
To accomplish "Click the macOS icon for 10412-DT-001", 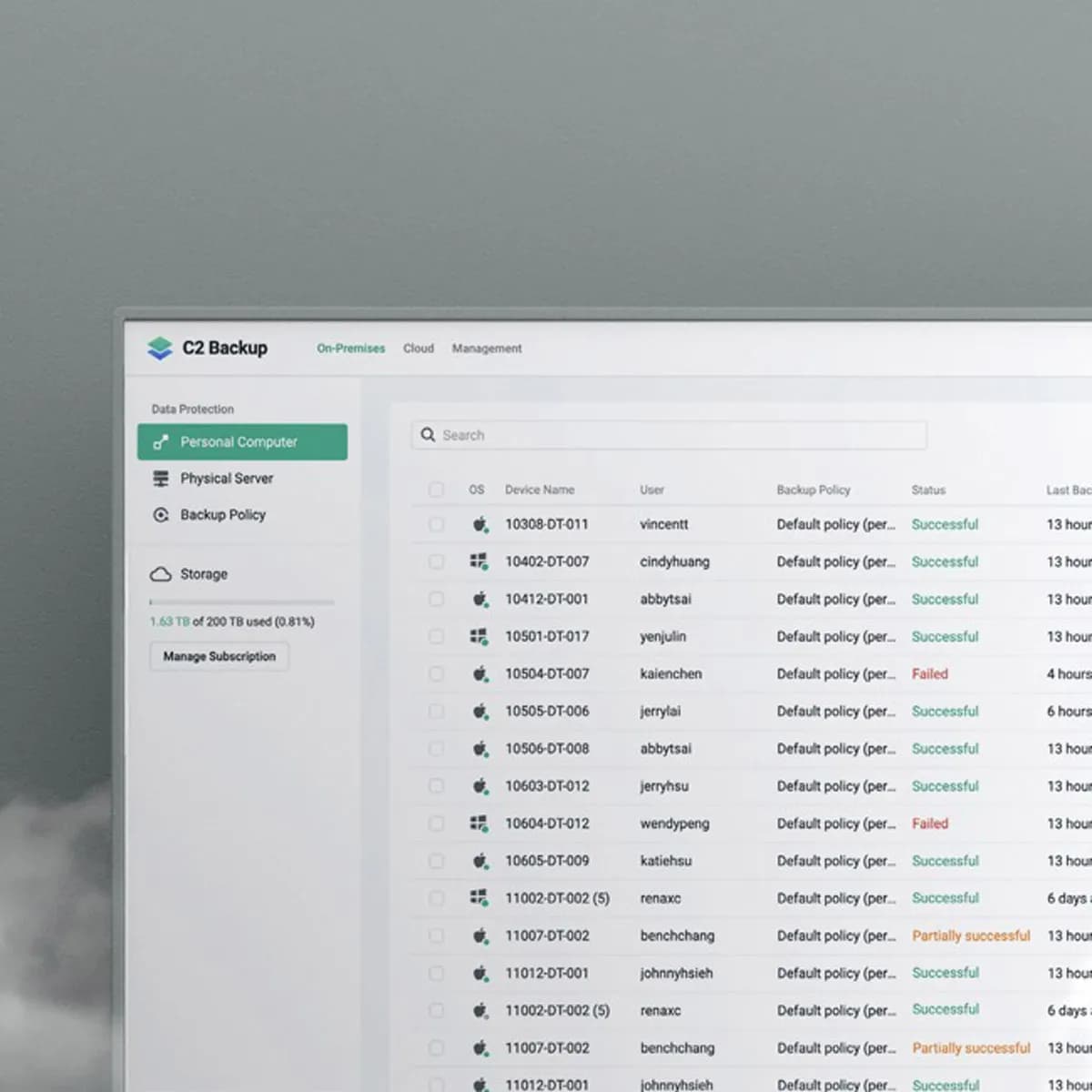I will pyautogui.click(x=480, y=599).
